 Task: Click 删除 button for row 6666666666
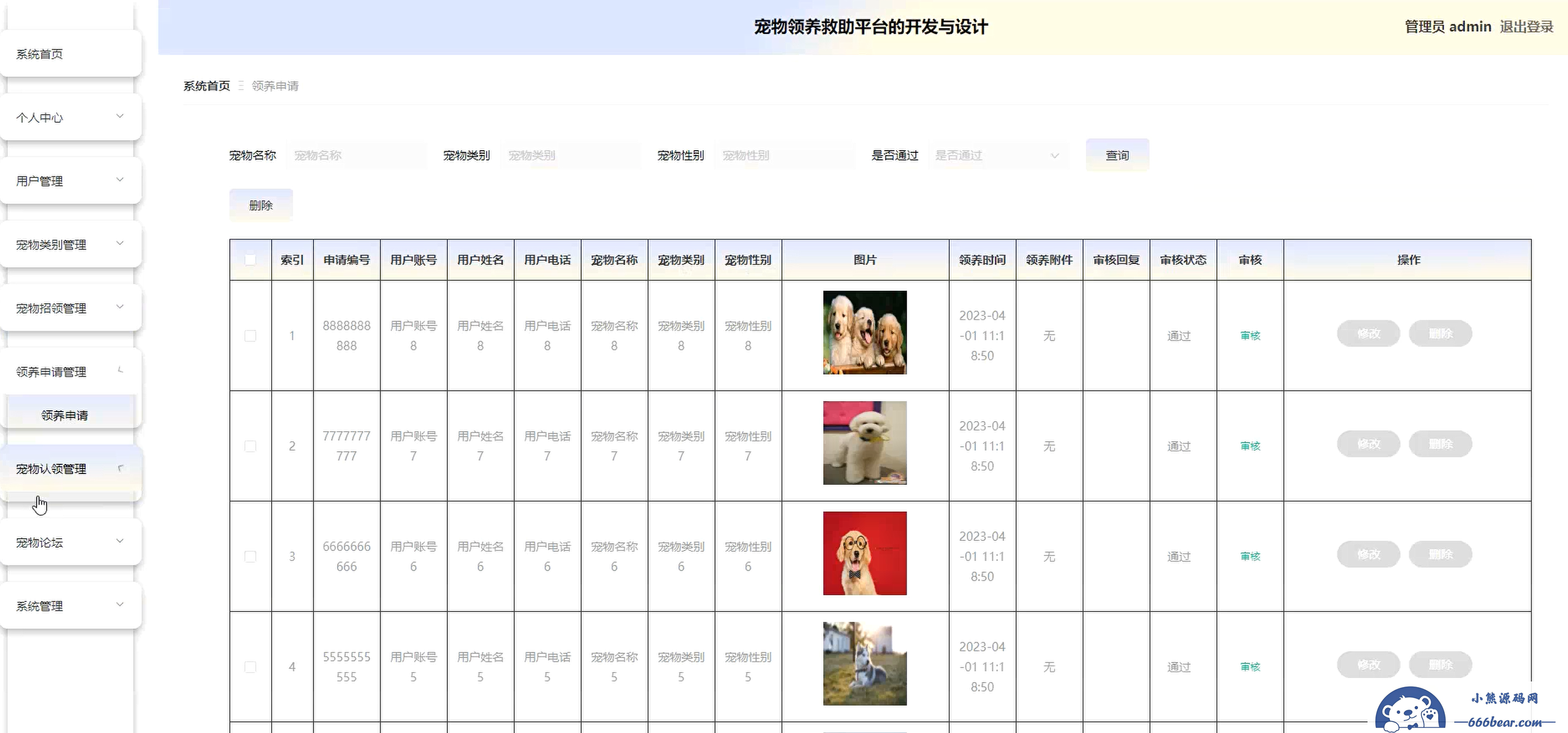click(x=1441, y=554)
